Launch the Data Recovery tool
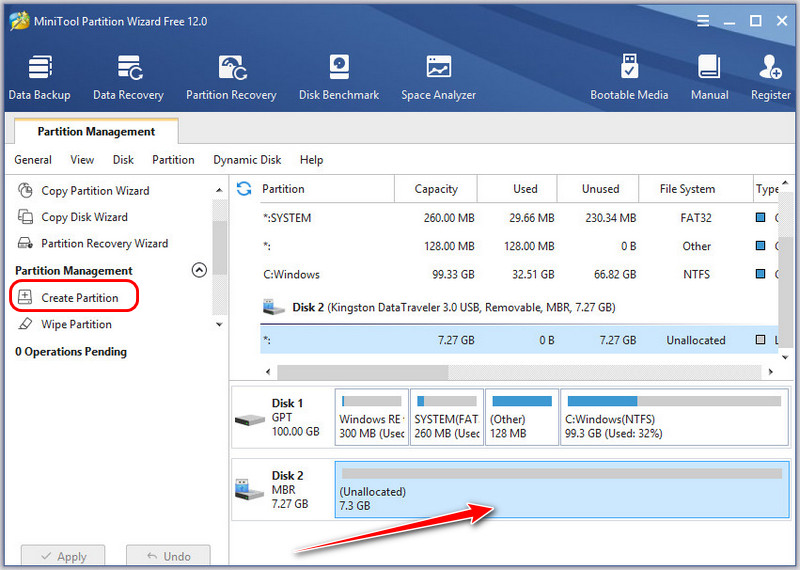The width and height of the screenshot is (800, 570). pyautogui.click(x=129, y=78)
